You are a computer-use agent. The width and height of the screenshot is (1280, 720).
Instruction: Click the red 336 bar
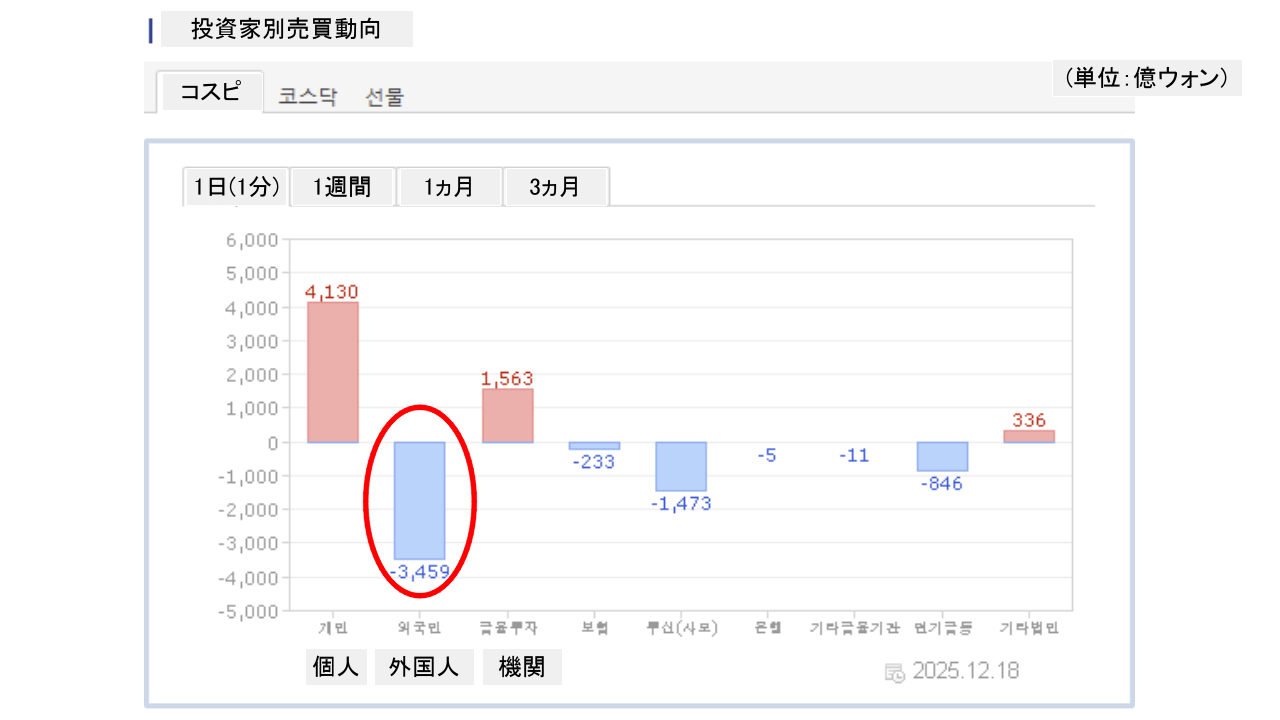coord(1029,436)
